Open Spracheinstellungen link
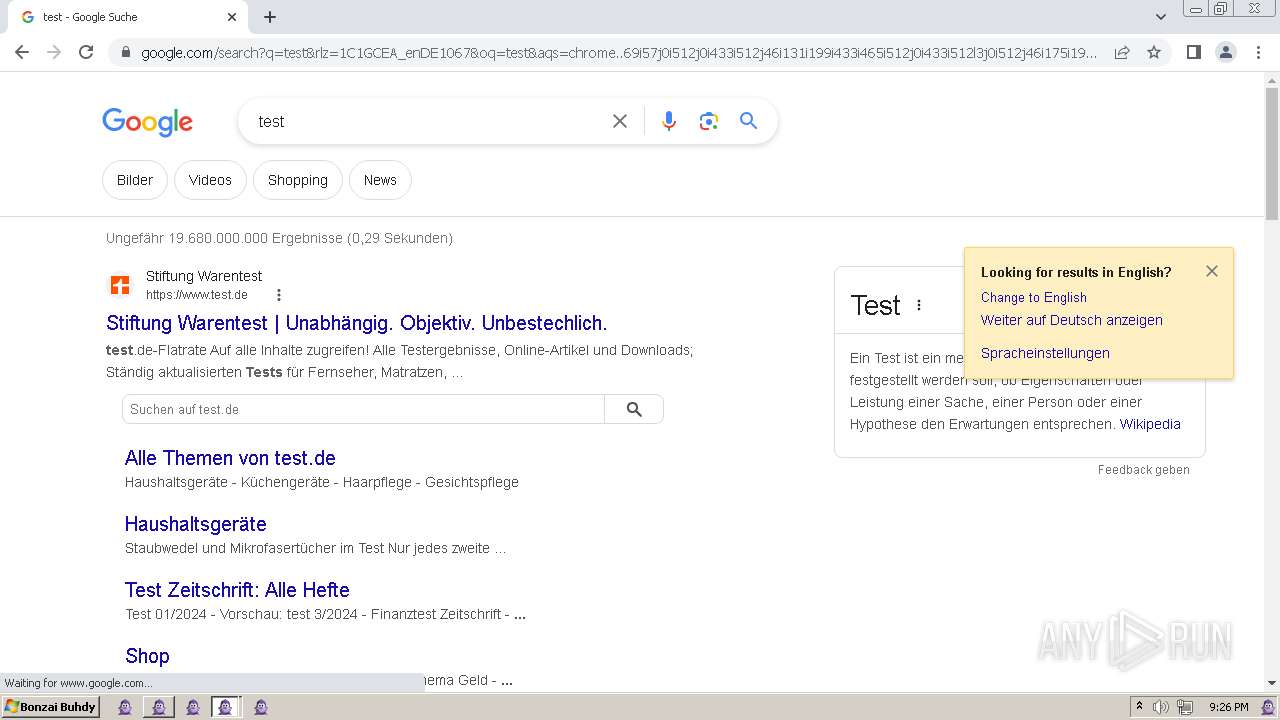The image size is (1280, 720). (1045, 353)
